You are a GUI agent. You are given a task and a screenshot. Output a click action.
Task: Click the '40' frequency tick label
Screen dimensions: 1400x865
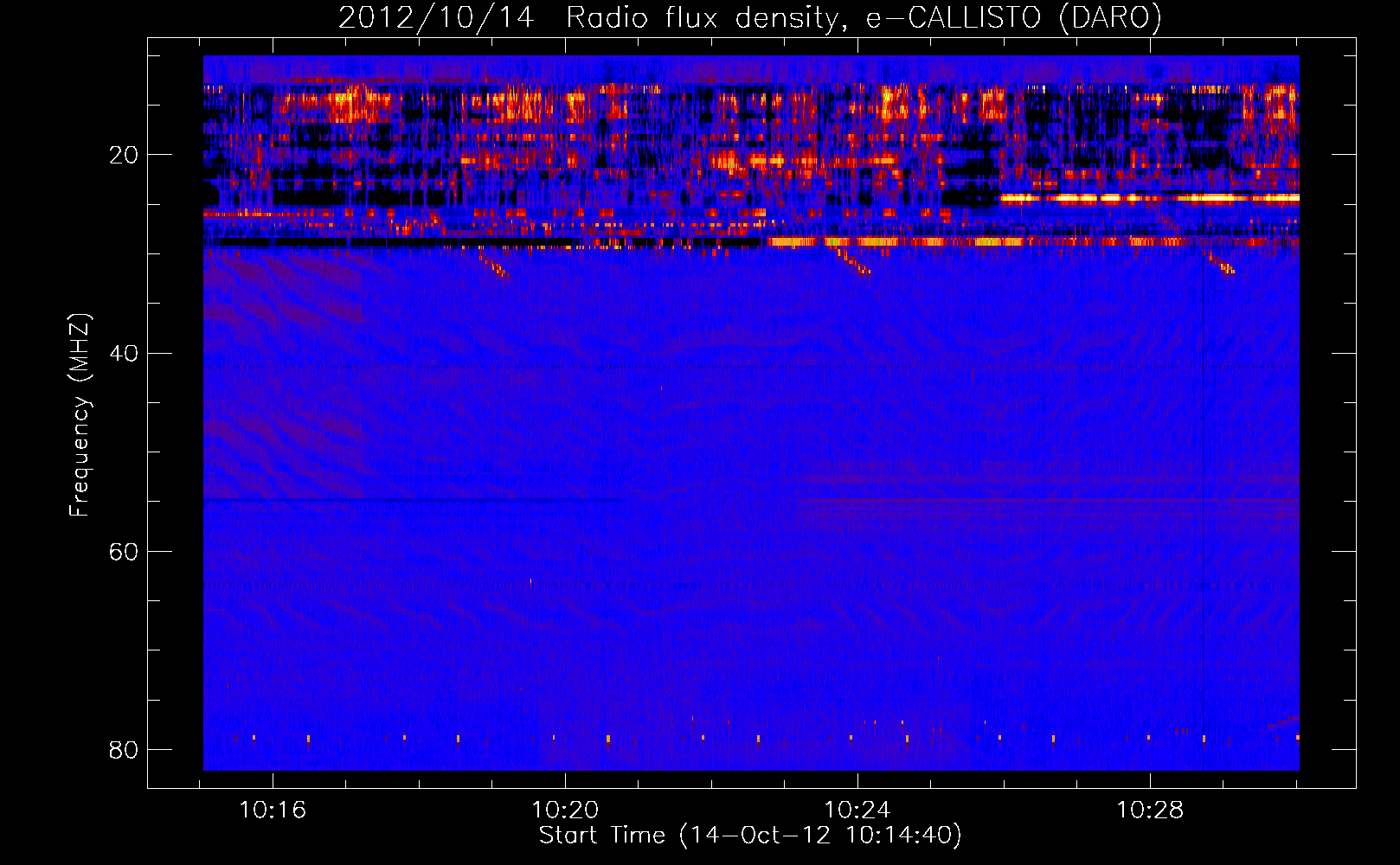click(x=123, y=354)
